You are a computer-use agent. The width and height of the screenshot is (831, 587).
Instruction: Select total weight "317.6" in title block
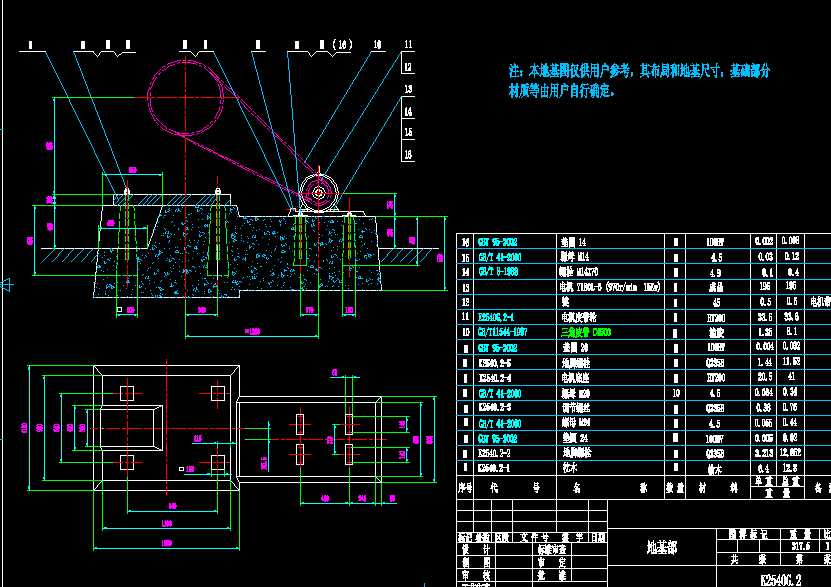(x=800, y=546)
